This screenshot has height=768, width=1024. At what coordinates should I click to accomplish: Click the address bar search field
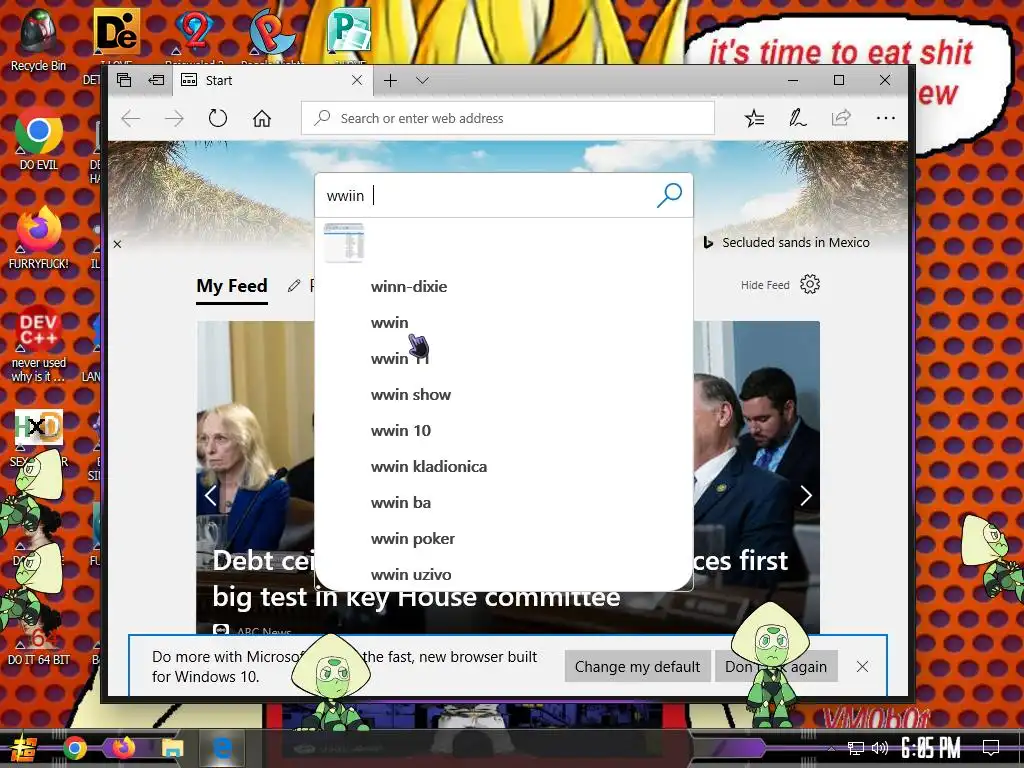pyautogui.click(x=507, y=118)
